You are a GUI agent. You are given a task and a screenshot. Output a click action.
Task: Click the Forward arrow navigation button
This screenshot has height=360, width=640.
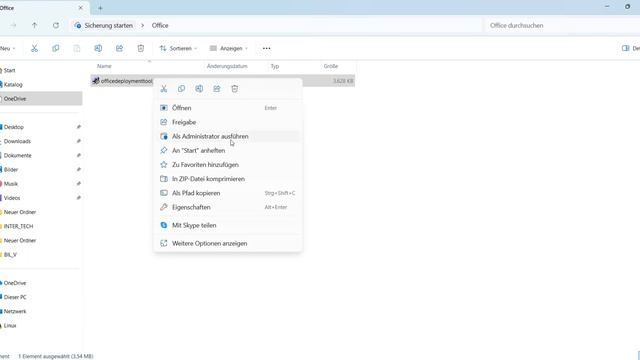pyautogui.click(x=13, y=25)
